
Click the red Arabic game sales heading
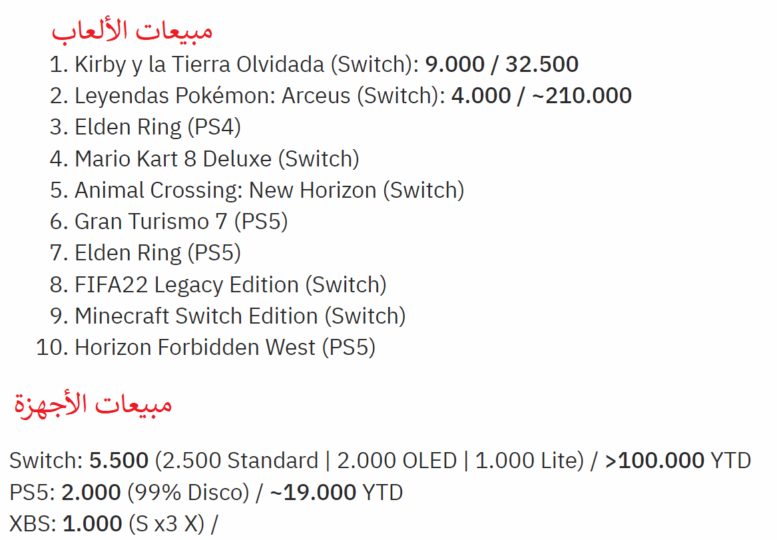[132, 30]
